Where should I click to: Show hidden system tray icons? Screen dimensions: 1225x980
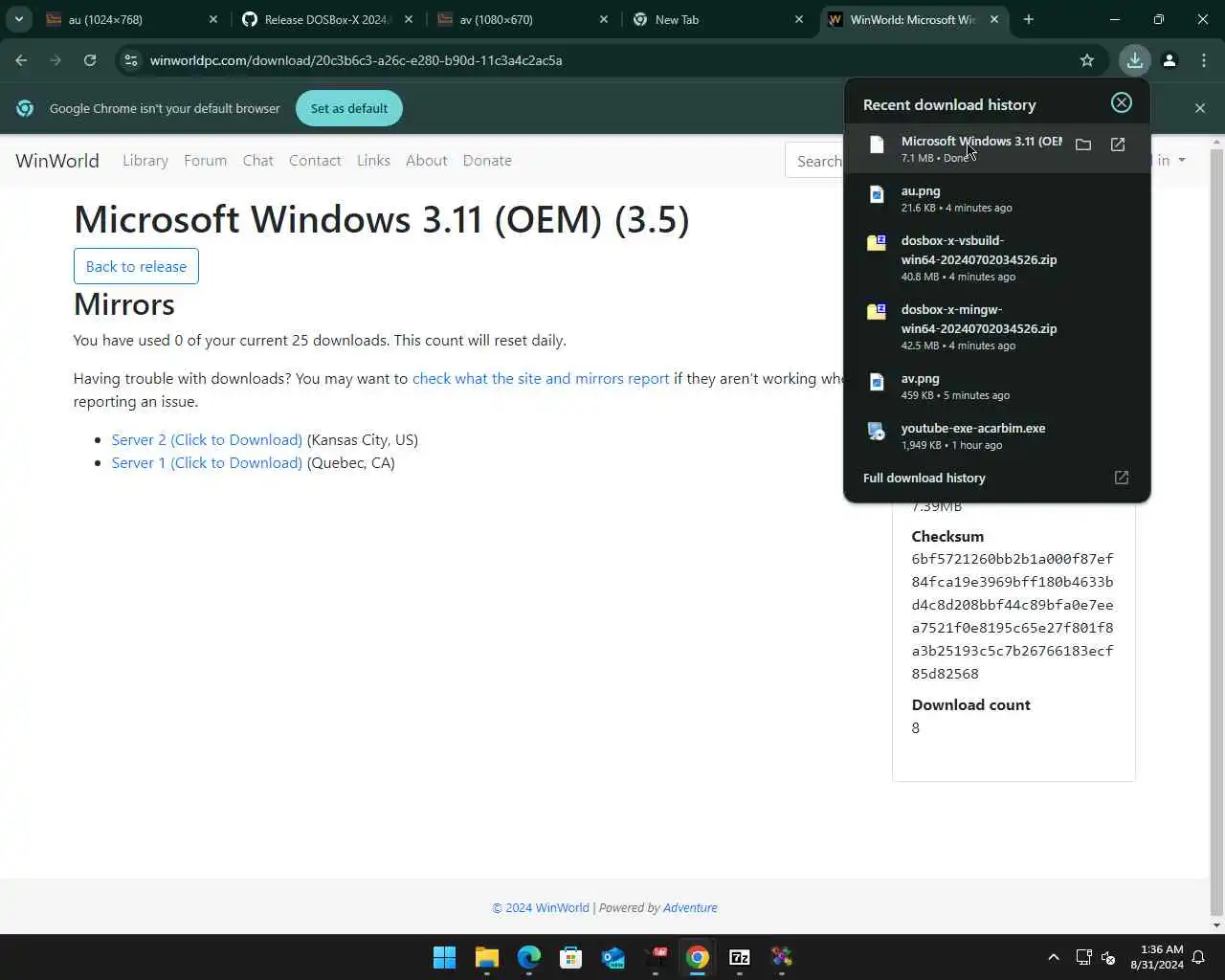click(x=1054, y=957)
